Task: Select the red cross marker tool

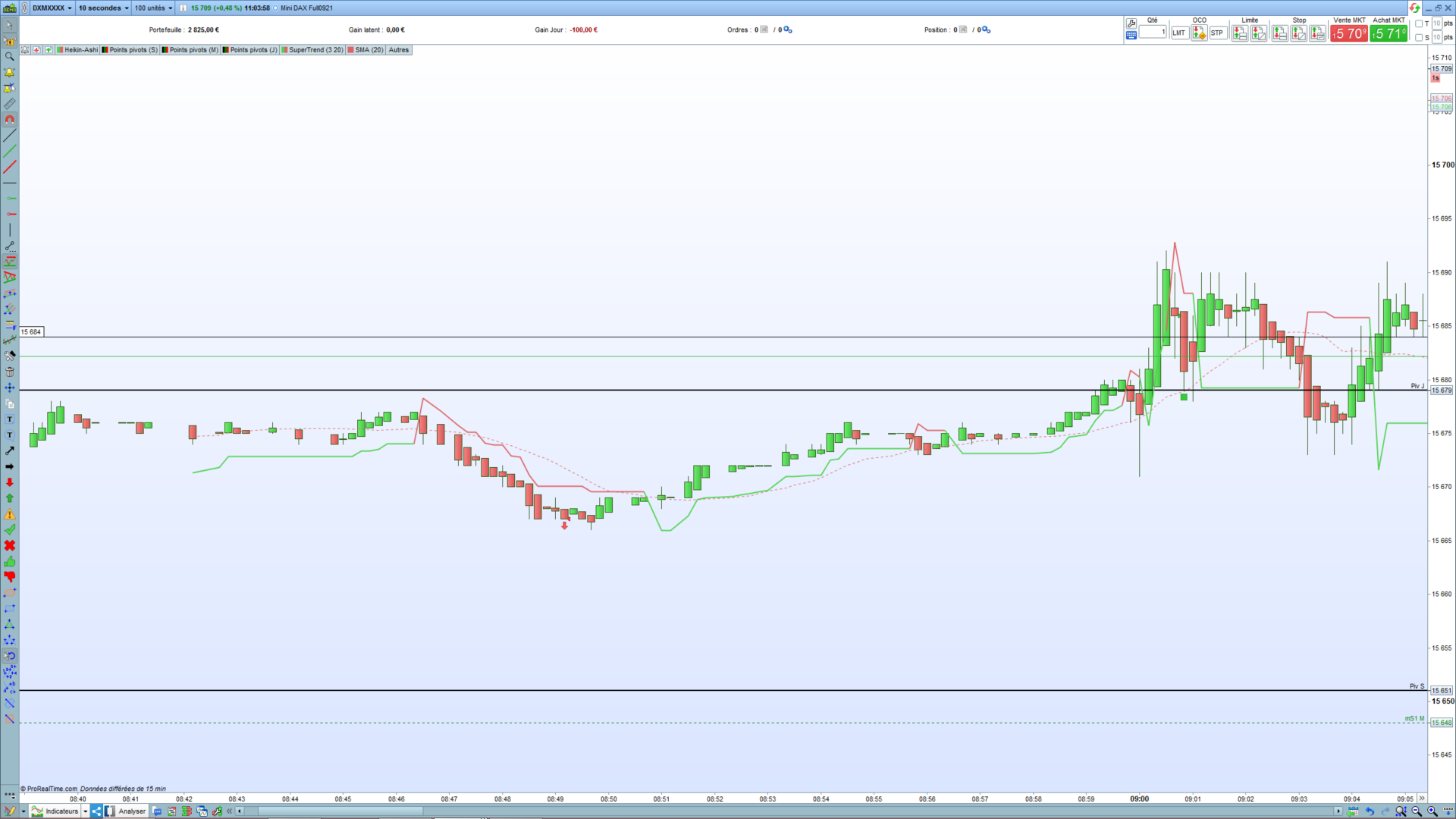Action: (x=9, y=545)
